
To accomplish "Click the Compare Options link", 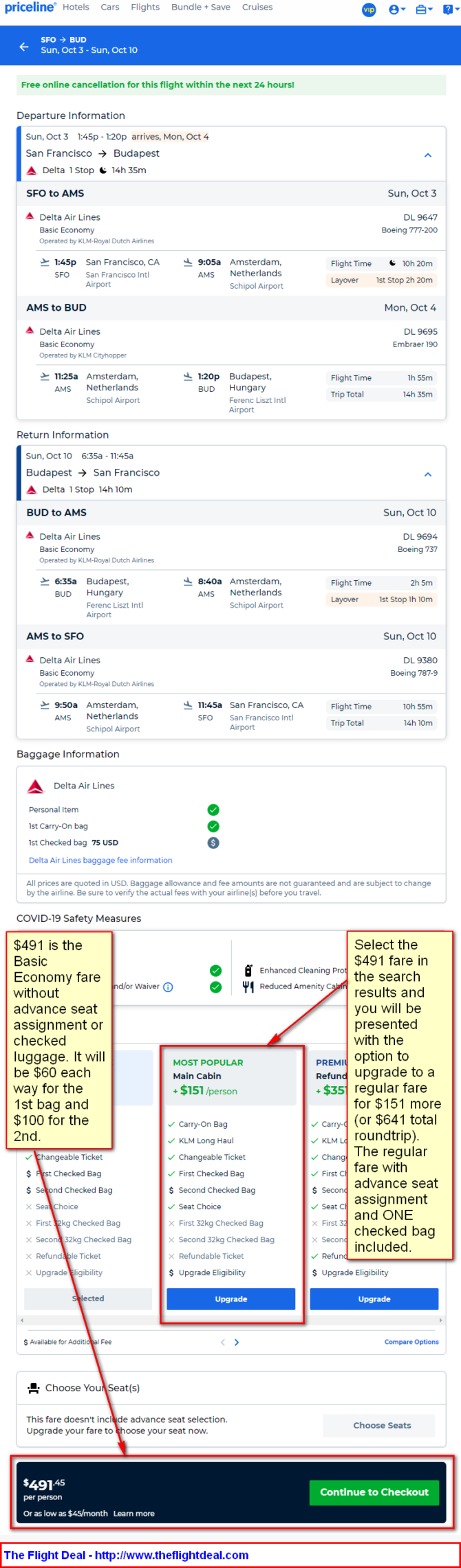I will click(411, 1342).
